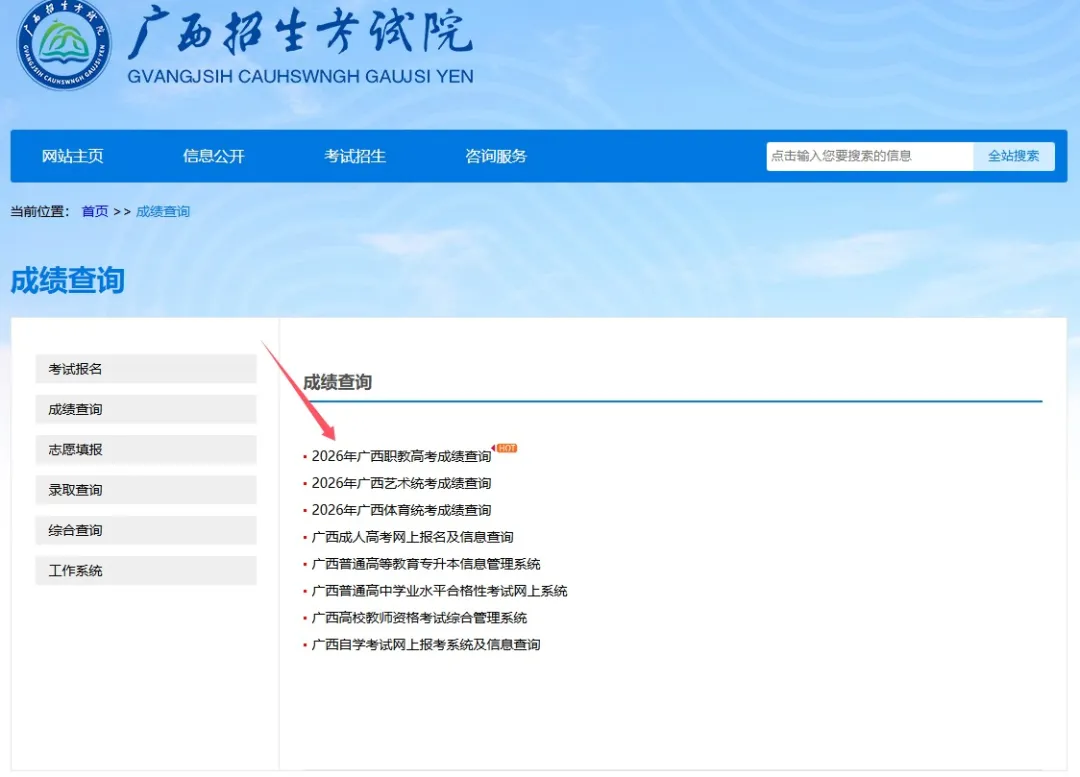
Task: Click the 成绩查询 breadcrumb link
Action: tap(163, 212)
